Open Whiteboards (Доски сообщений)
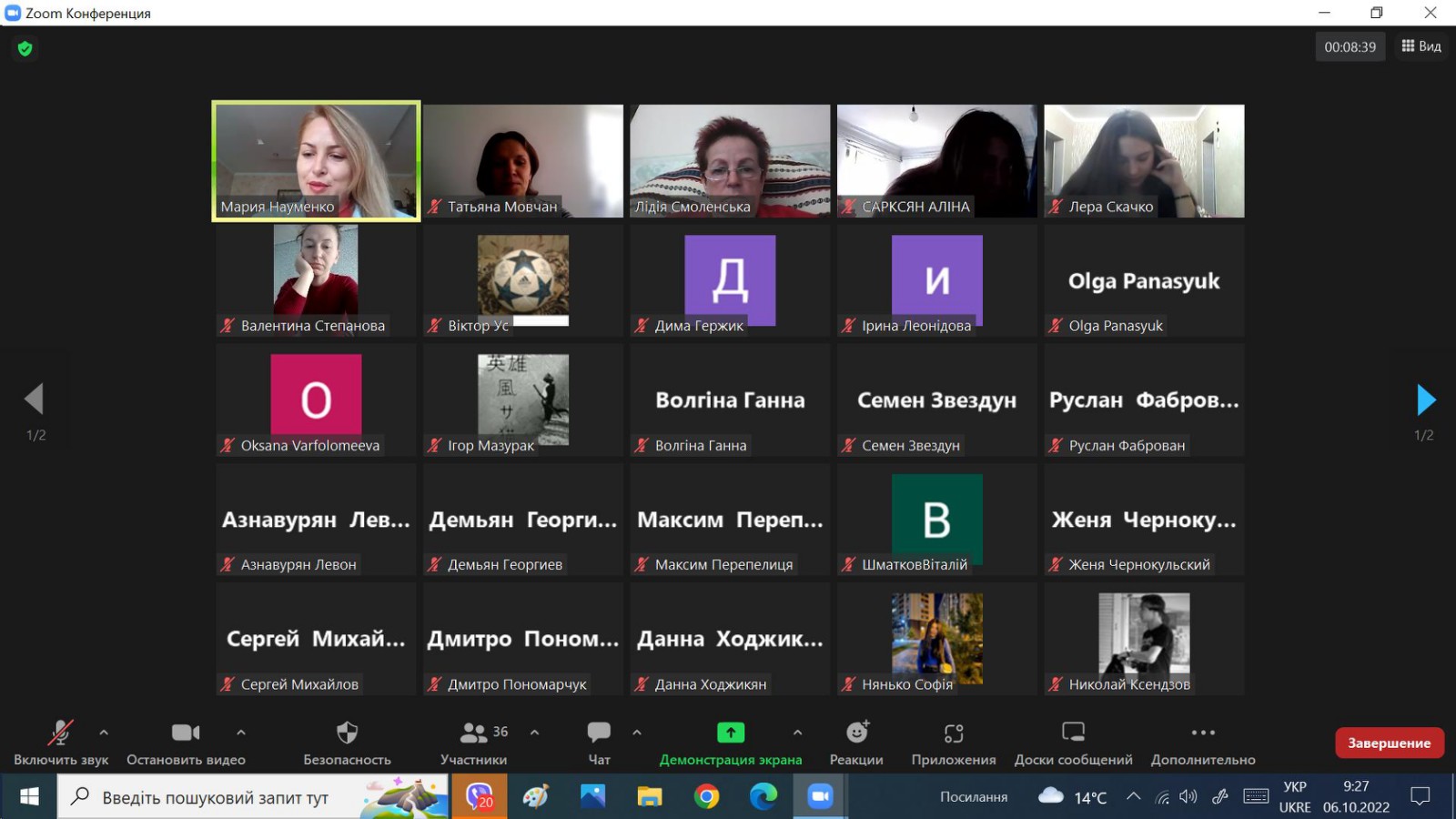This screenshot has height=819, width=1456. click(1073, 733)
